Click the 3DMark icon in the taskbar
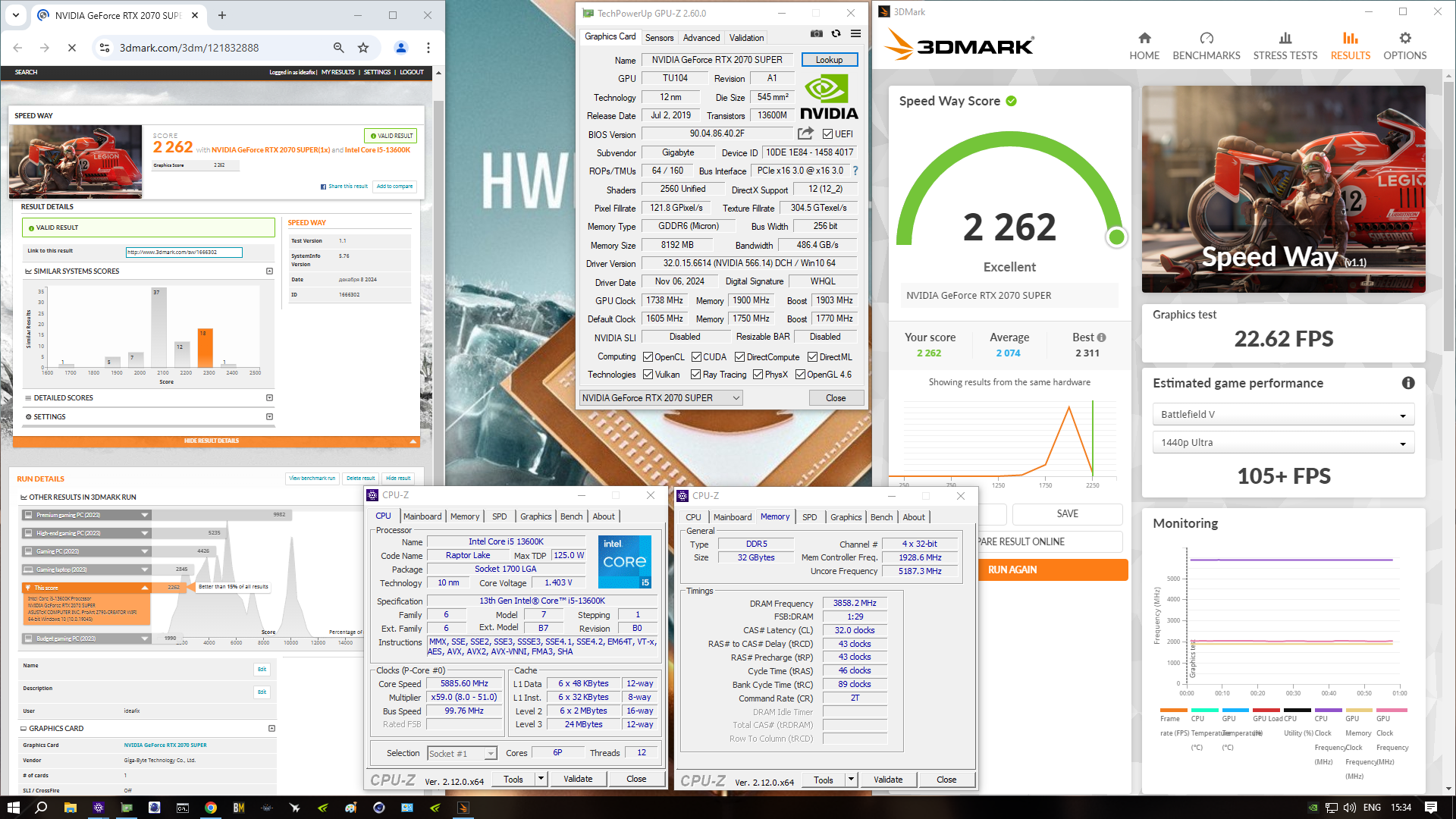This screenshot has height=819, width=1456. [463, 808]
